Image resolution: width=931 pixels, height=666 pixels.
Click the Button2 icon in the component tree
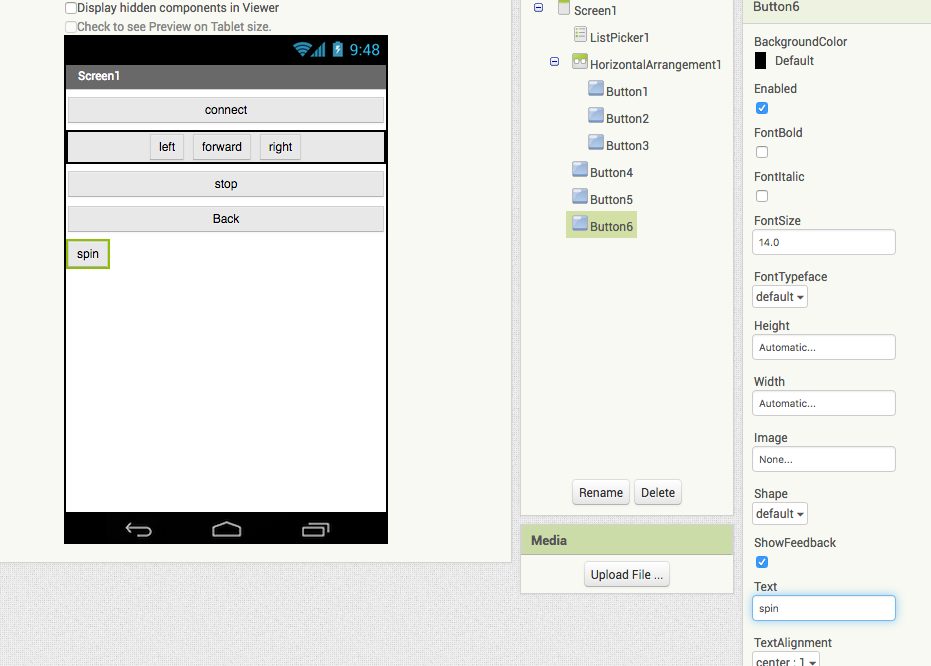coord(596,115)
